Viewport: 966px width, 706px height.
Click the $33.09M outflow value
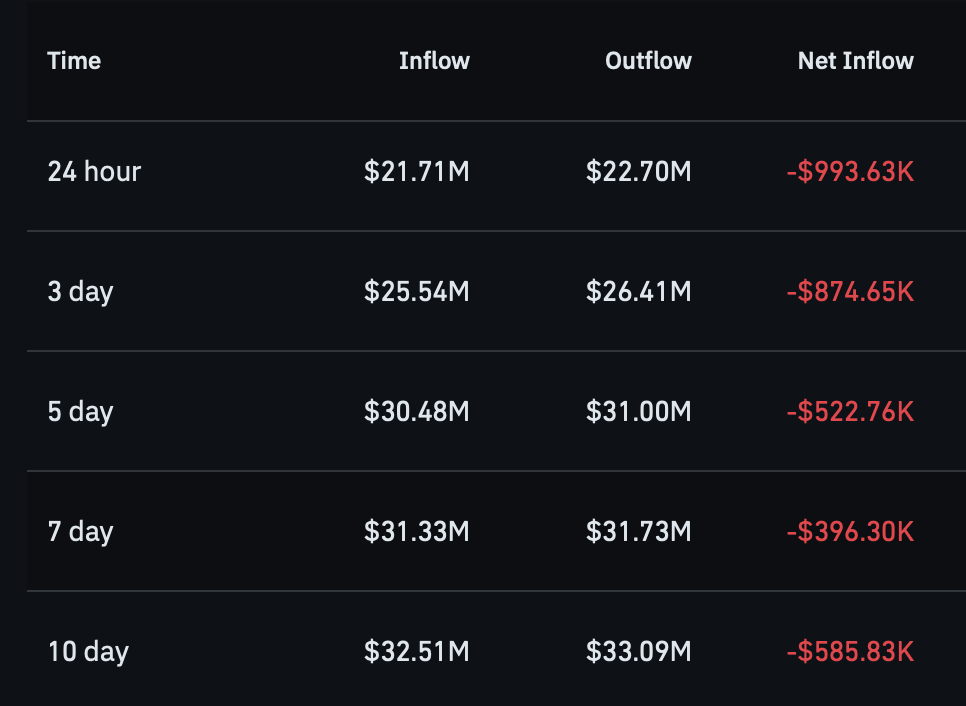(639, 652)
